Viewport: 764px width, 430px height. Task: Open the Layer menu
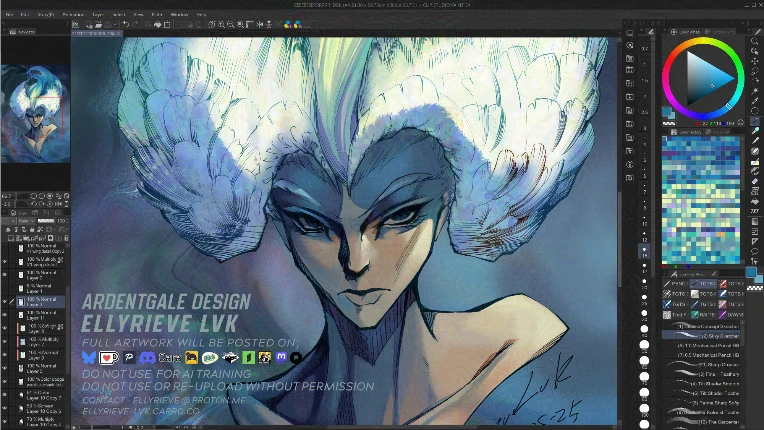98,15
